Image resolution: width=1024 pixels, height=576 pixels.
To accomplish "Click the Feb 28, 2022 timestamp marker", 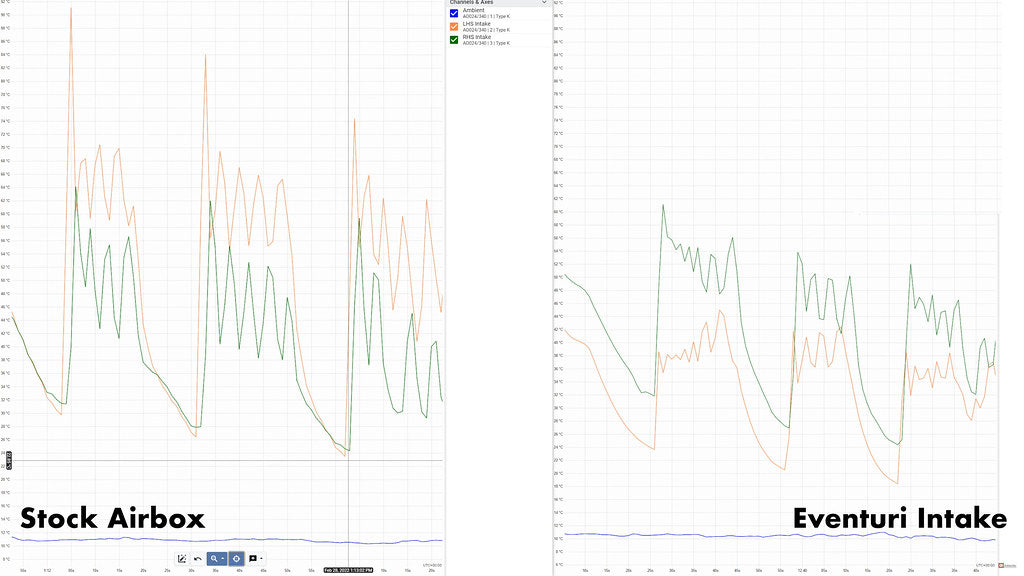I will [x=348, y=570].
